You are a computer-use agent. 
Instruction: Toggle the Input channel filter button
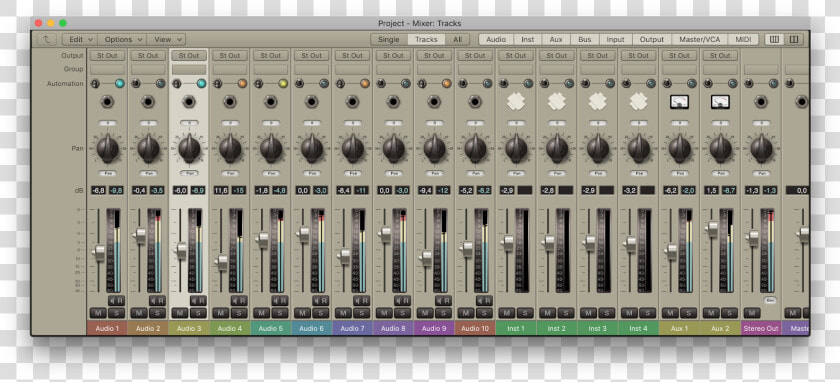616,39
